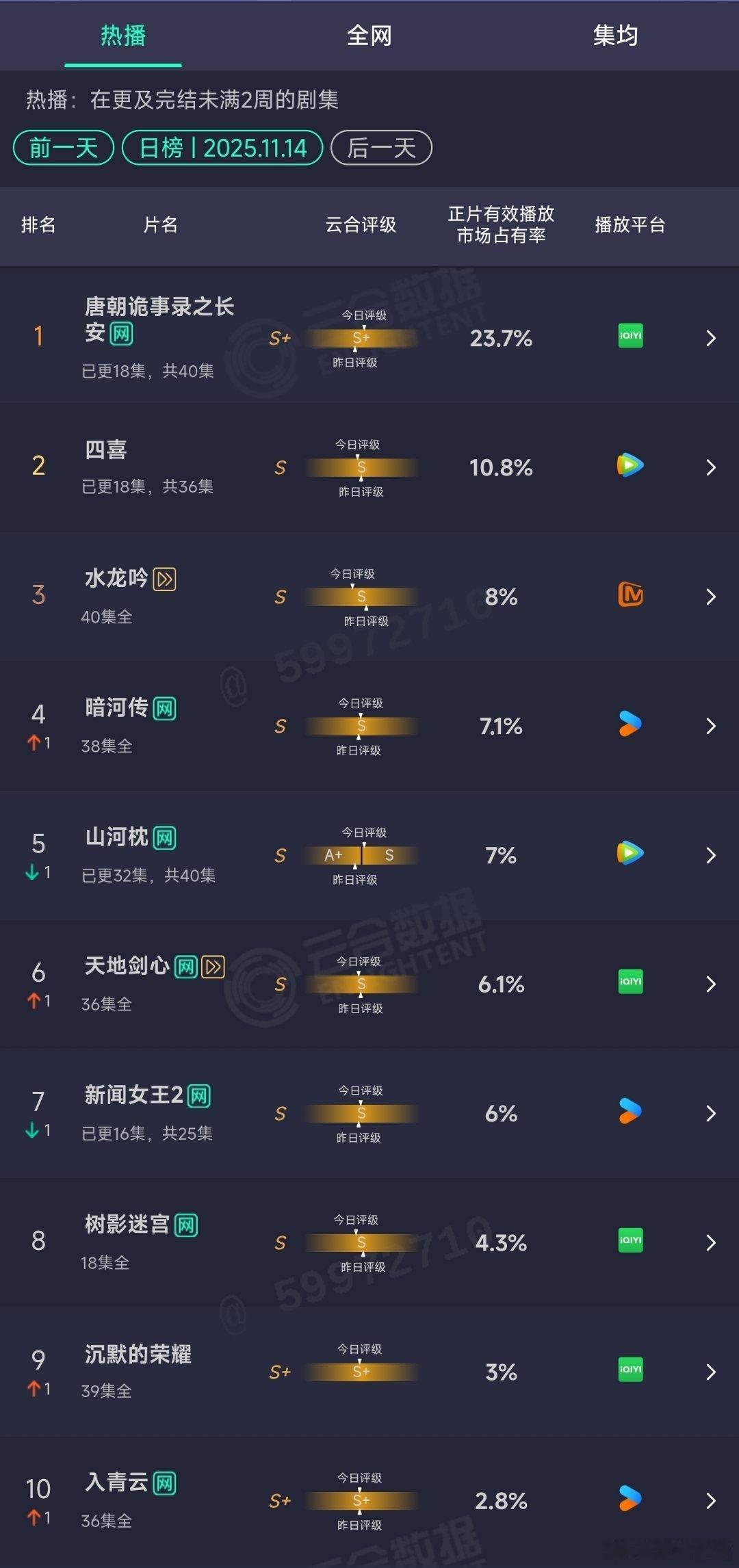This screenshot has height=1568, width=739.
Task: Tap iQIYI icon for 天地剑心
Action: [630, 982]
